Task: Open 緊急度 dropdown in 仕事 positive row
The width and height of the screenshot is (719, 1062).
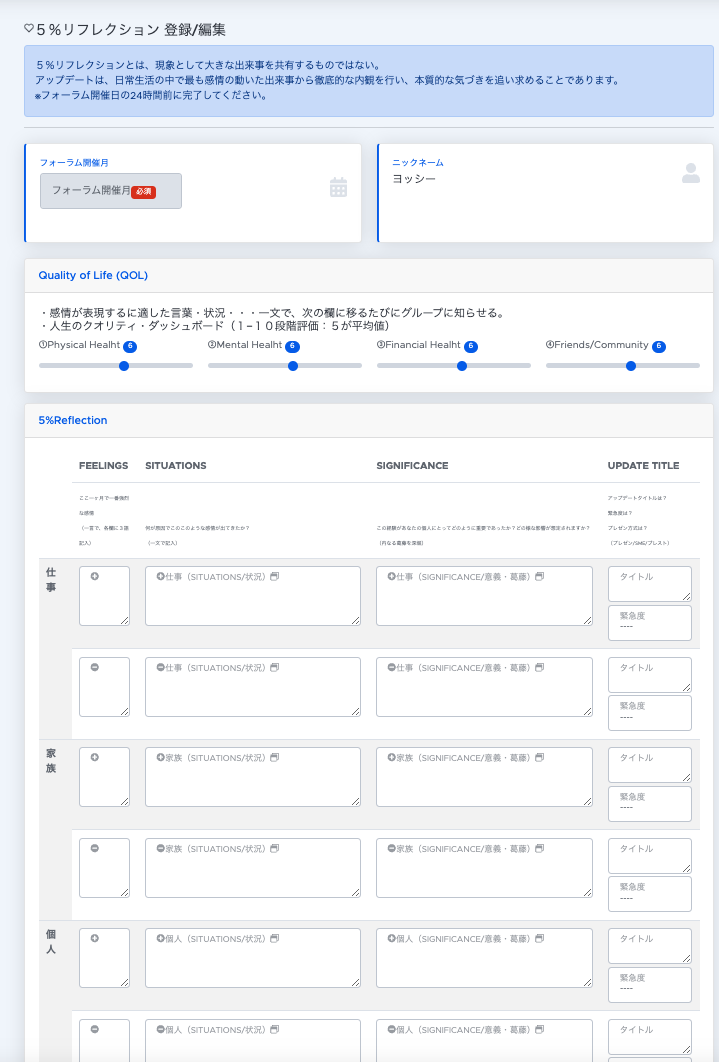Action: point(649,623)
